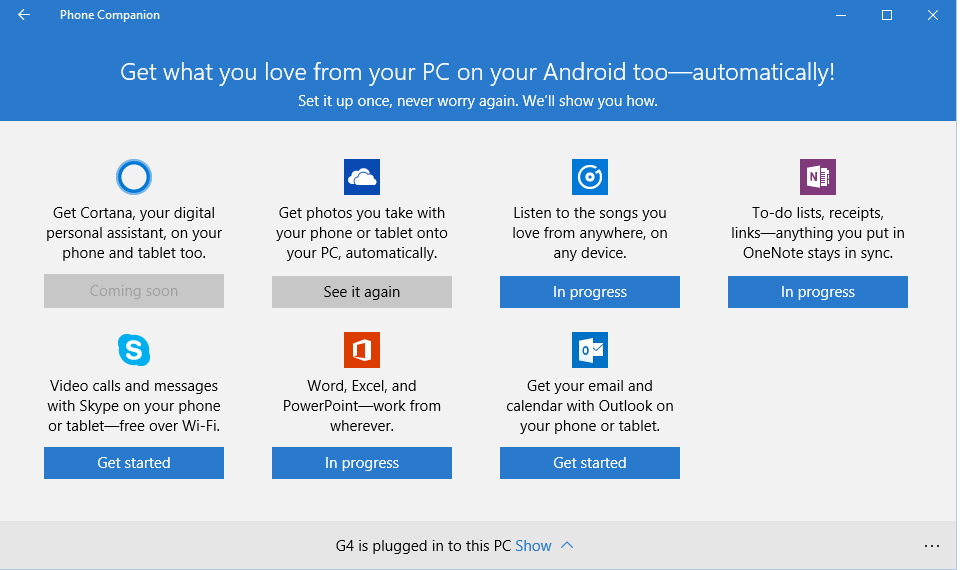Viewport: 960px width, 570px height.
Task: Click the Coming soon button under Cortana
Action: 134,291
